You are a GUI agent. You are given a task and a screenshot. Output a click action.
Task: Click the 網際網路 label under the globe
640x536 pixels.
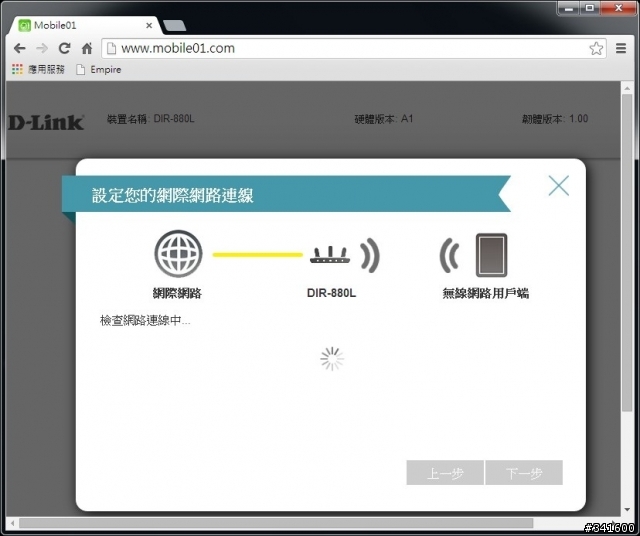177,293
